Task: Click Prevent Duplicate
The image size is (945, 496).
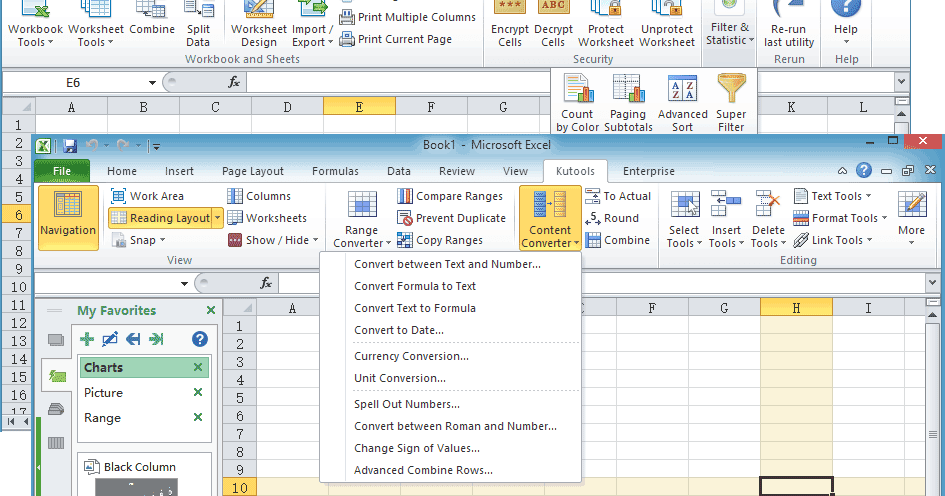Action: click(451, 218)
